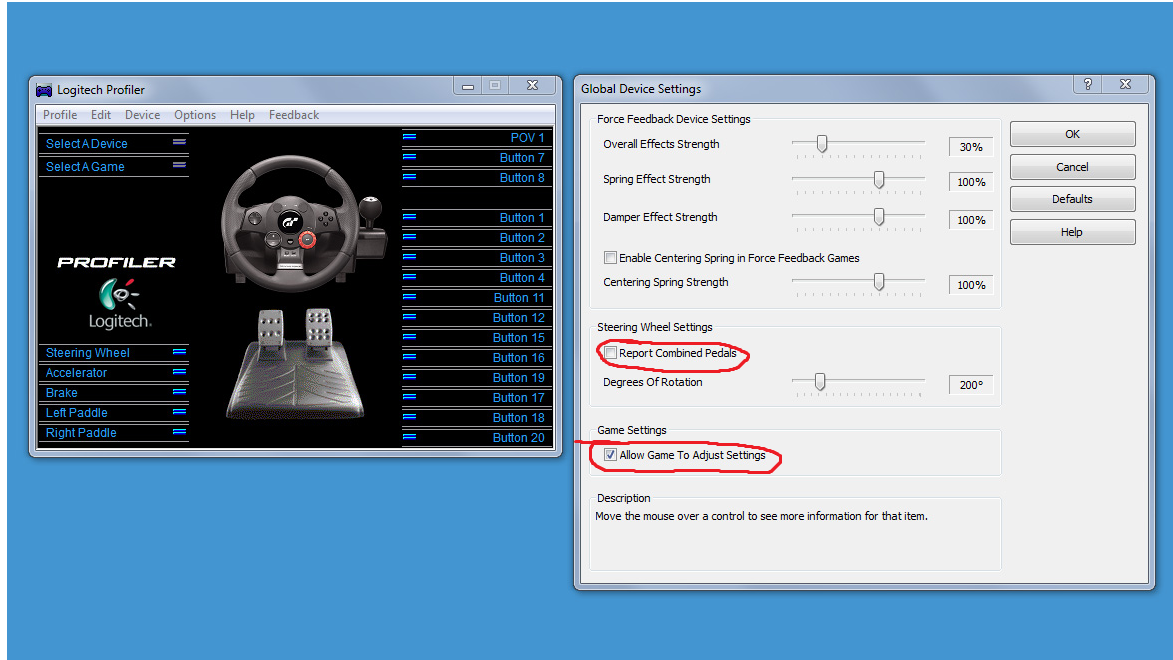Uncheck Allow Game To Adjust Settings
The image size is (1173, 660).
point(610,455)
